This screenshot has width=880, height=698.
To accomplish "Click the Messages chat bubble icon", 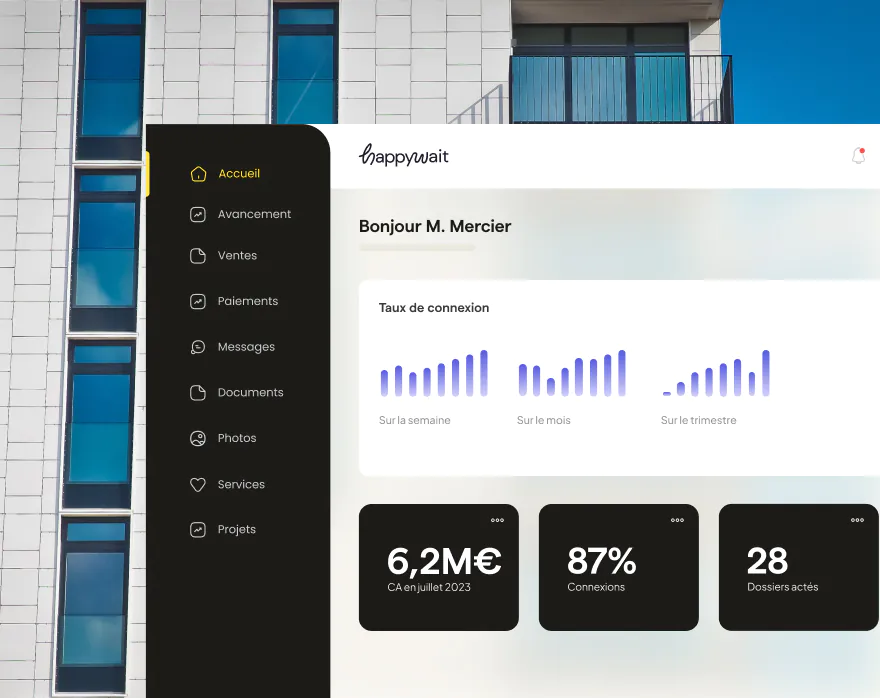I will tap(198, 347).
